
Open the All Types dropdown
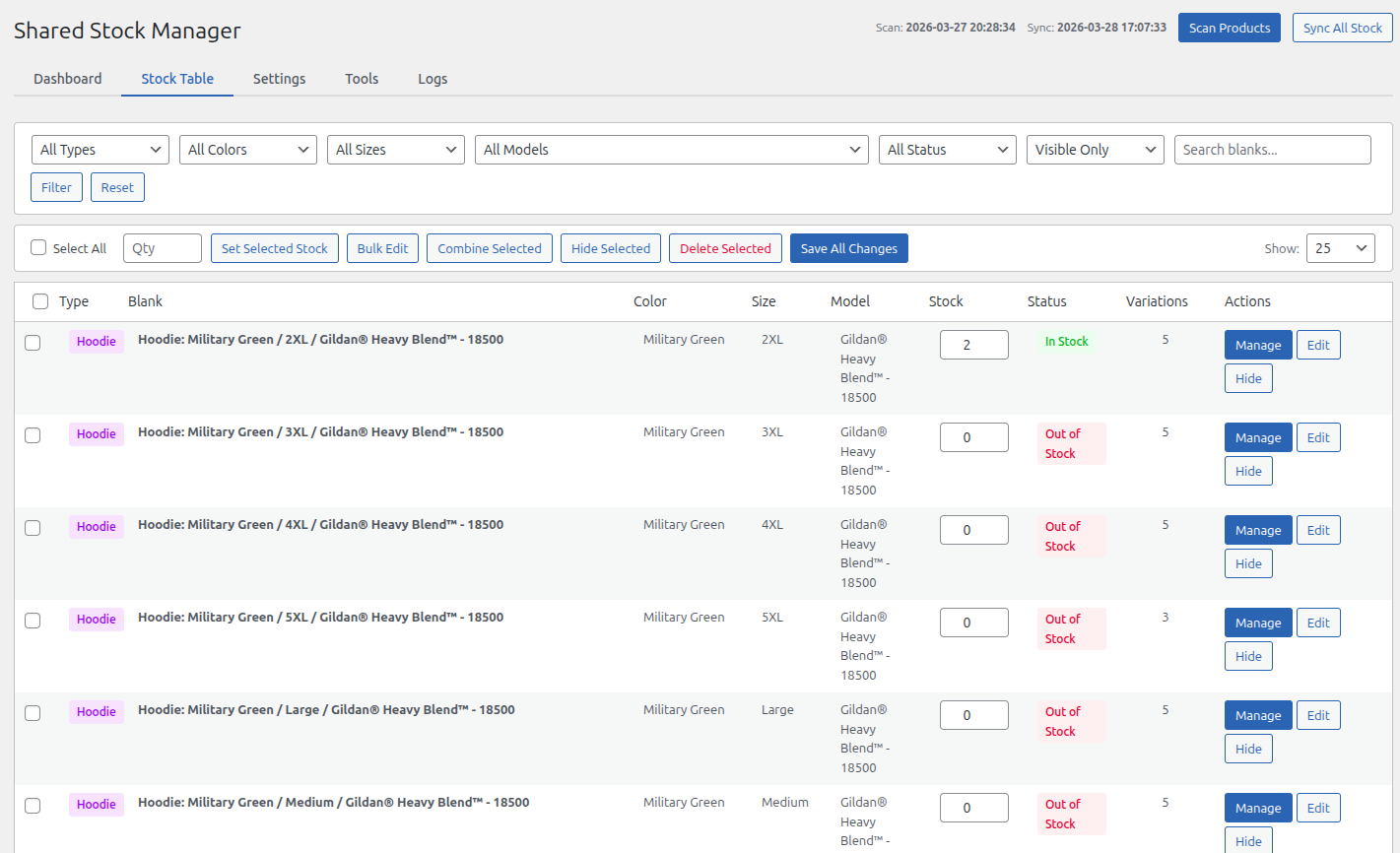coord(100,149)
